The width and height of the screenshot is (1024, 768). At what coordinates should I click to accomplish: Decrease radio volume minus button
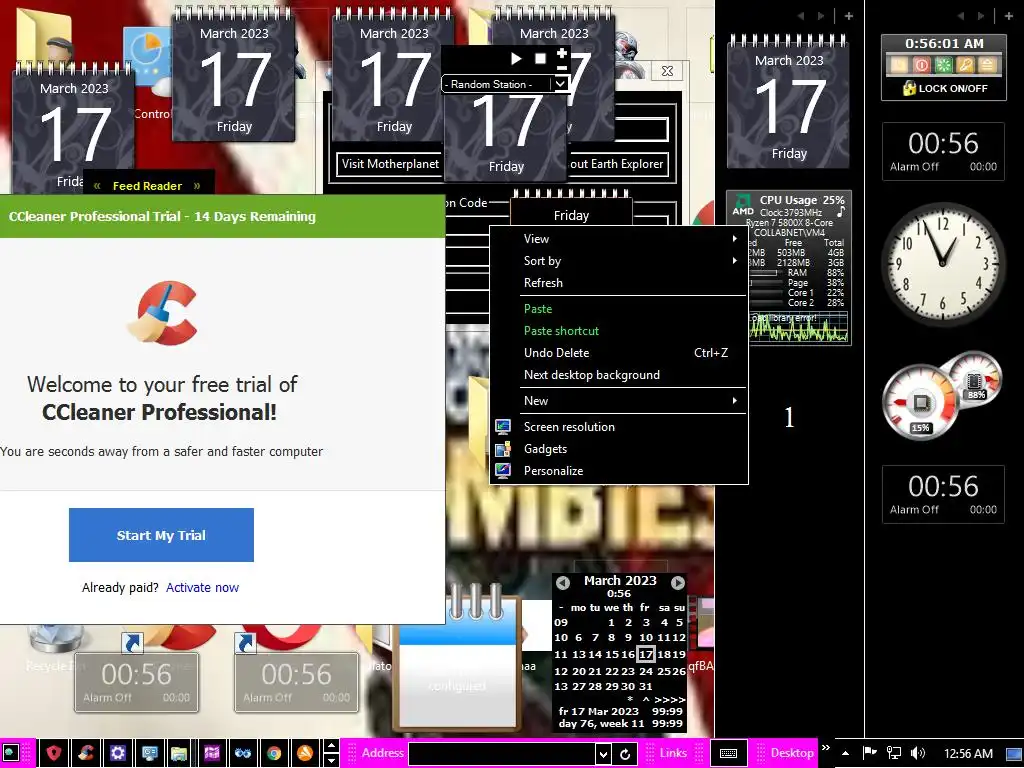coord(562,67)
